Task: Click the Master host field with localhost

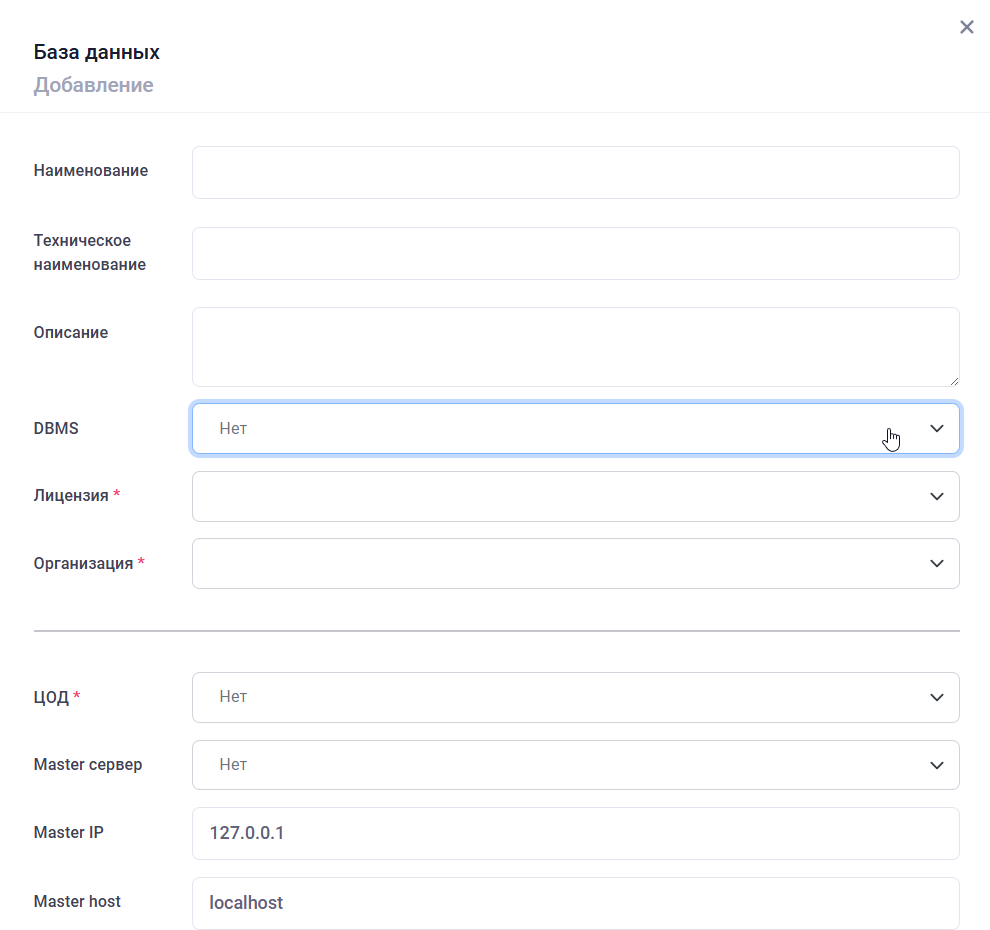Action: [575, 903]
